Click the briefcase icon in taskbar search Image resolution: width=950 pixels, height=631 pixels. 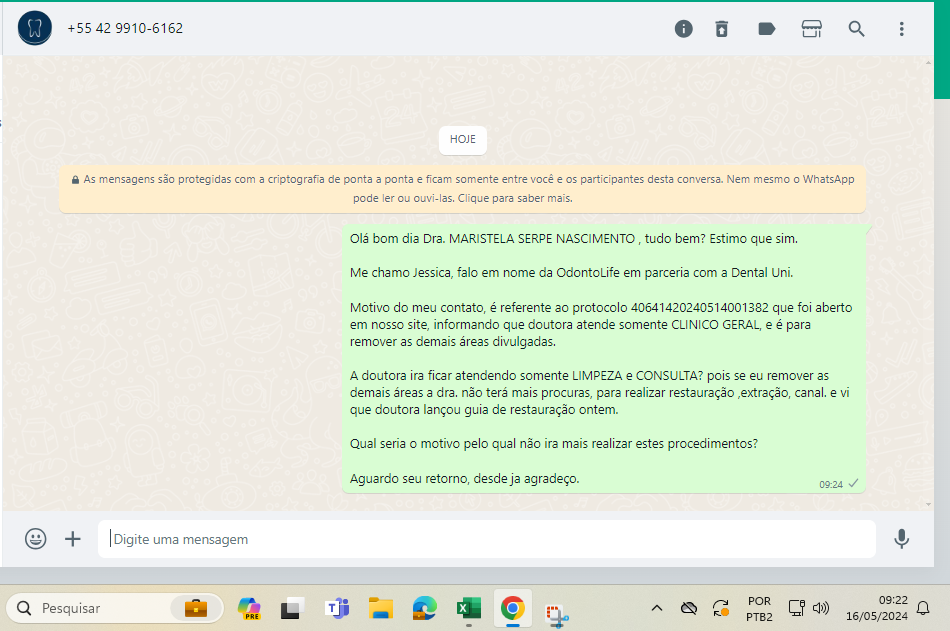pos(196,608)
